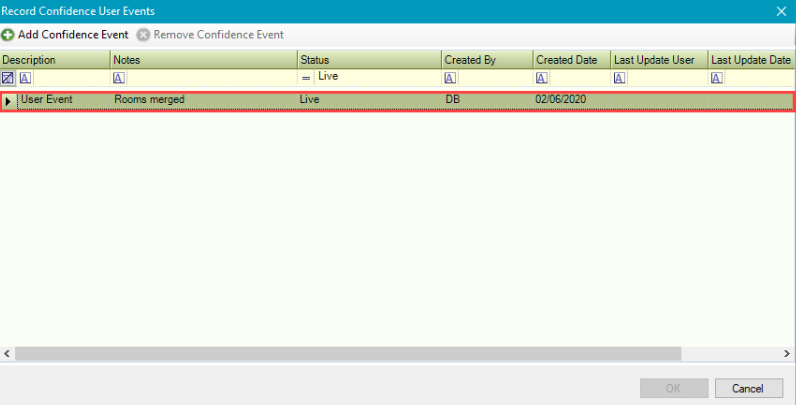Image resolution: width=796 pixels, height=405 pixels.
Task: Click the row indicator arrow of User Event
Action: point(9,101)
